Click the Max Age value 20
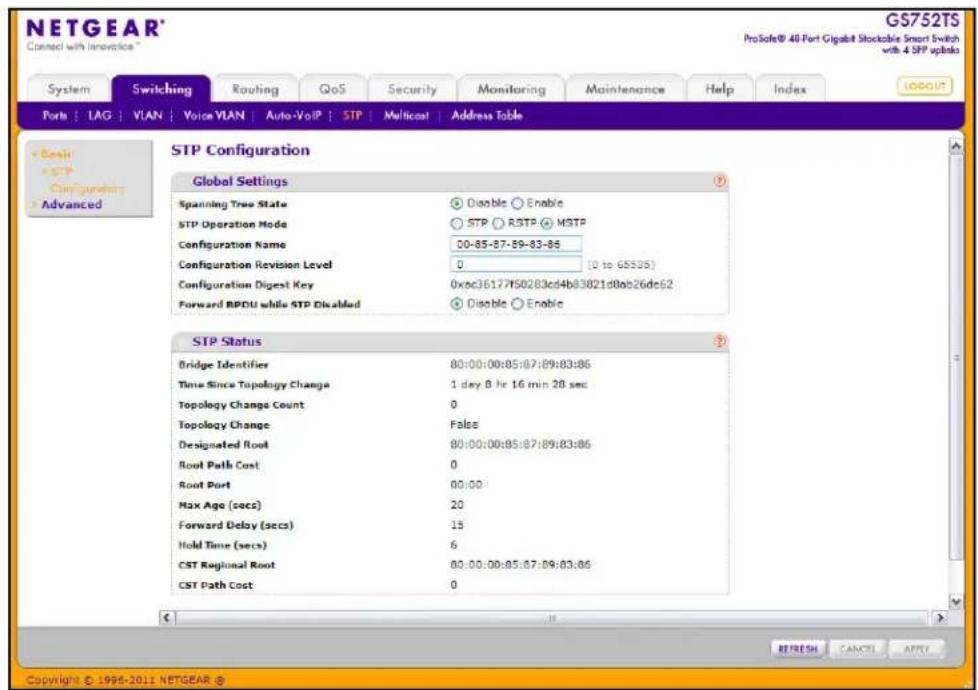 pyautogui.click(x=457, y=505)
